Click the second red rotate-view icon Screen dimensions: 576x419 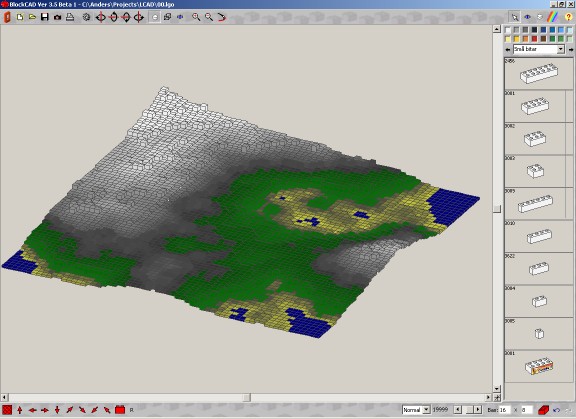113,17
